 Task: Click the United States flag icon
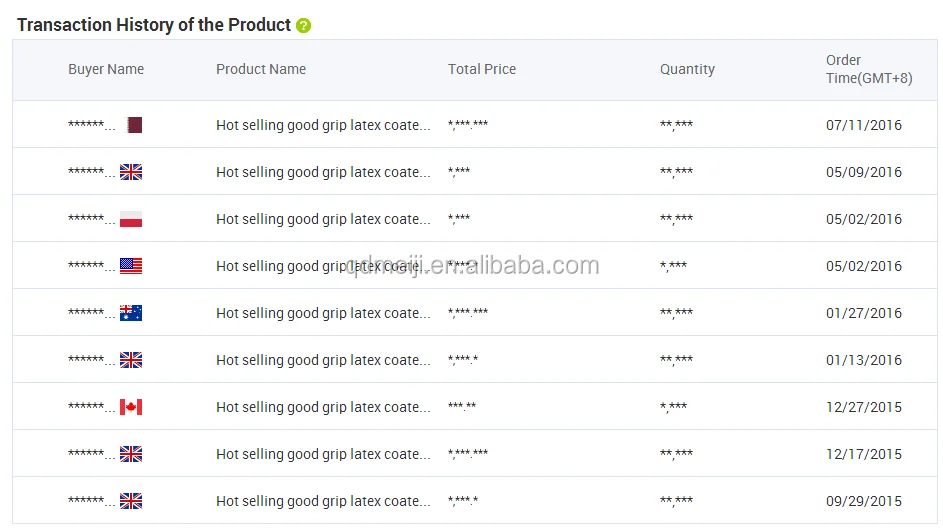(131, 266)
